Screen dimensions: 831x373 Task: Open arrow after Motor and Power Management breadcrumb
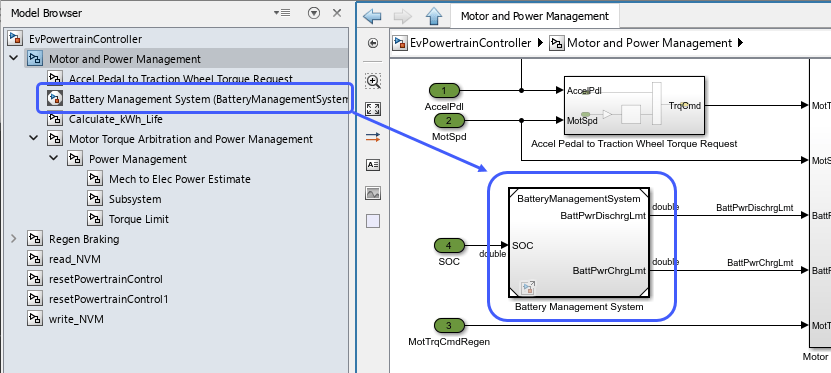click(740, 43)
